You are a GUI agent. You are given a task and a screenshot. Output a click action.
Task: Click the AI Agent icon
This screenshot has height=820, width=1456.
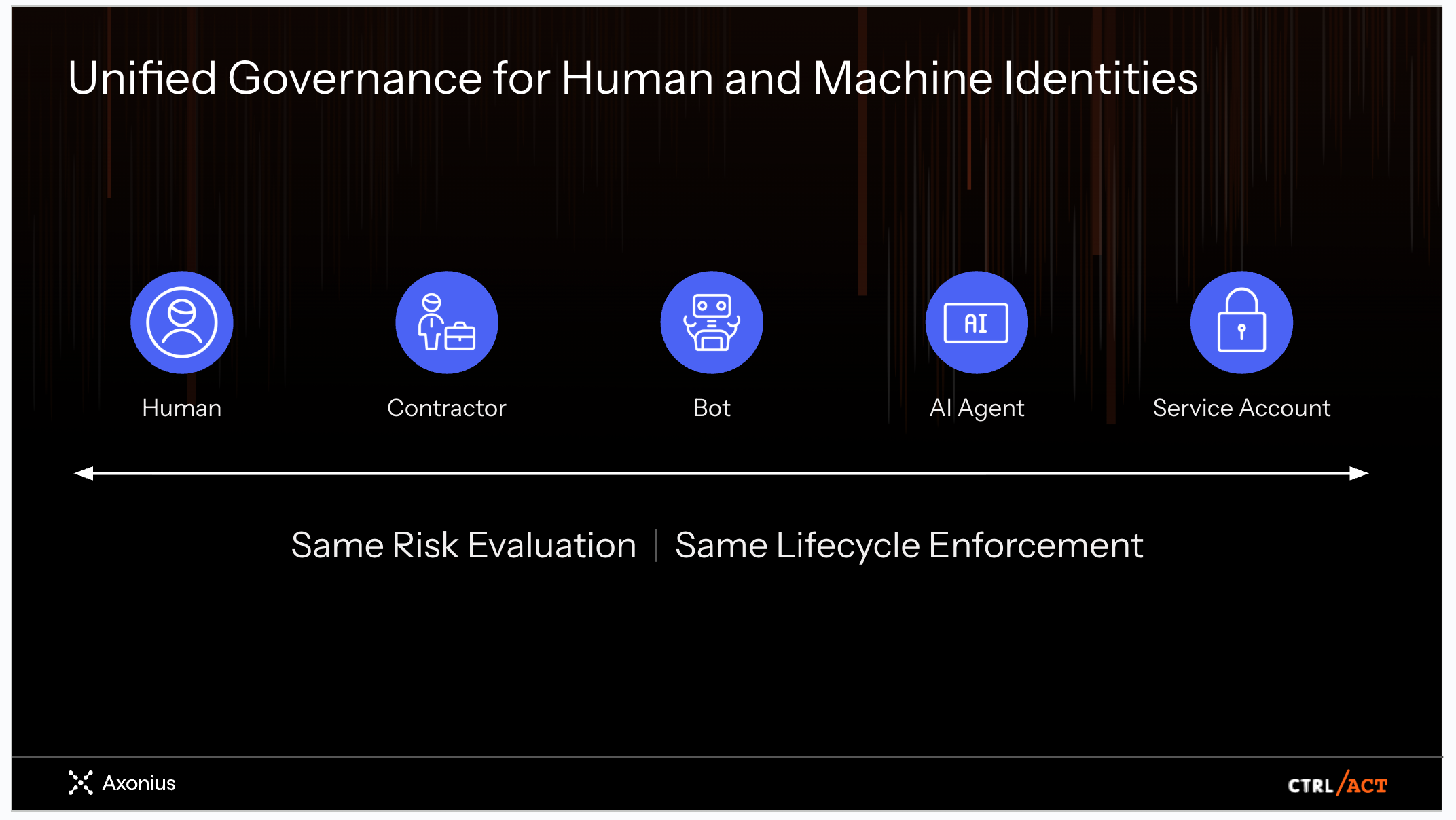pos(977,322)
